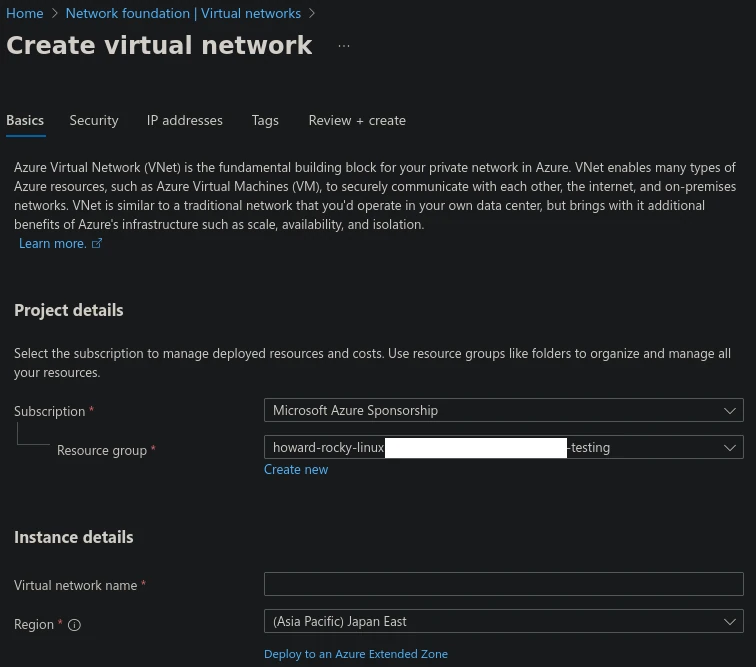The height and width of the screenshot is (667, 756).
Task: Click the Region info icon
Action: coord(74,625)
